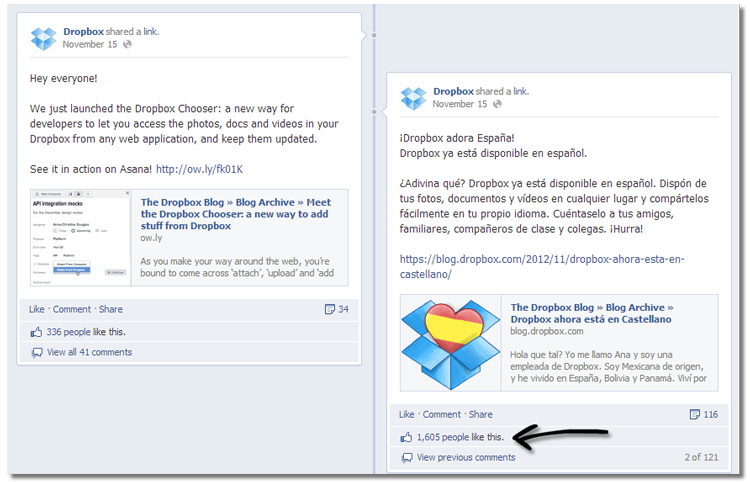Click the ¡Dropbox adora España! text
Image resolution: width=750 pixels, height=482 pixels.
(x=457, y=138)
